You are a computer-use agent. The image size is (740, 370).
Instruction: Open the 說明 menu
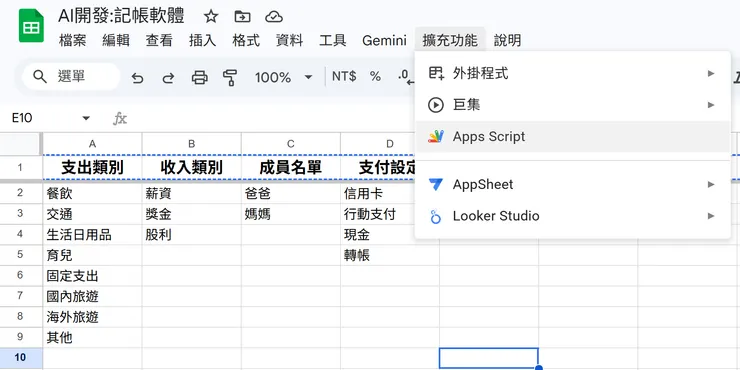[508, 41]
